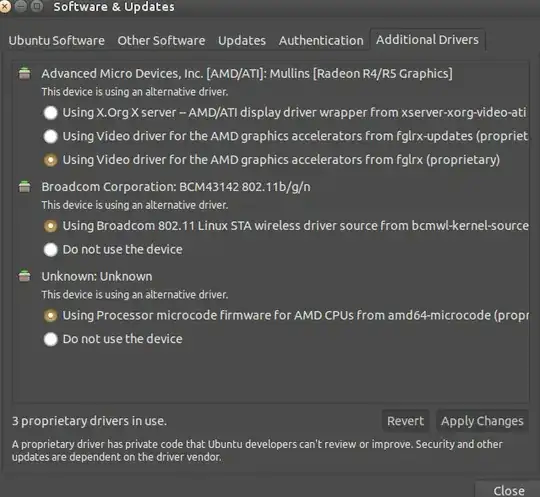Go to the Updates tab

242,40
